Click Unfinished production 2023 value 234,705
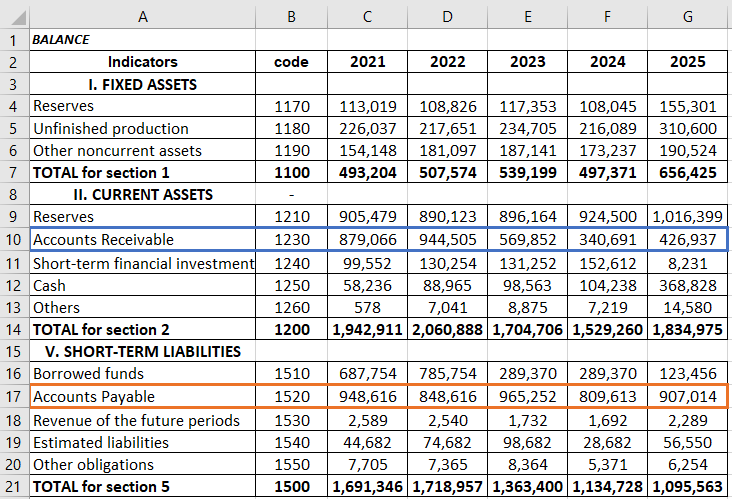Image resolution: width=732 pixels, height=499 pixels. (527, 129)
